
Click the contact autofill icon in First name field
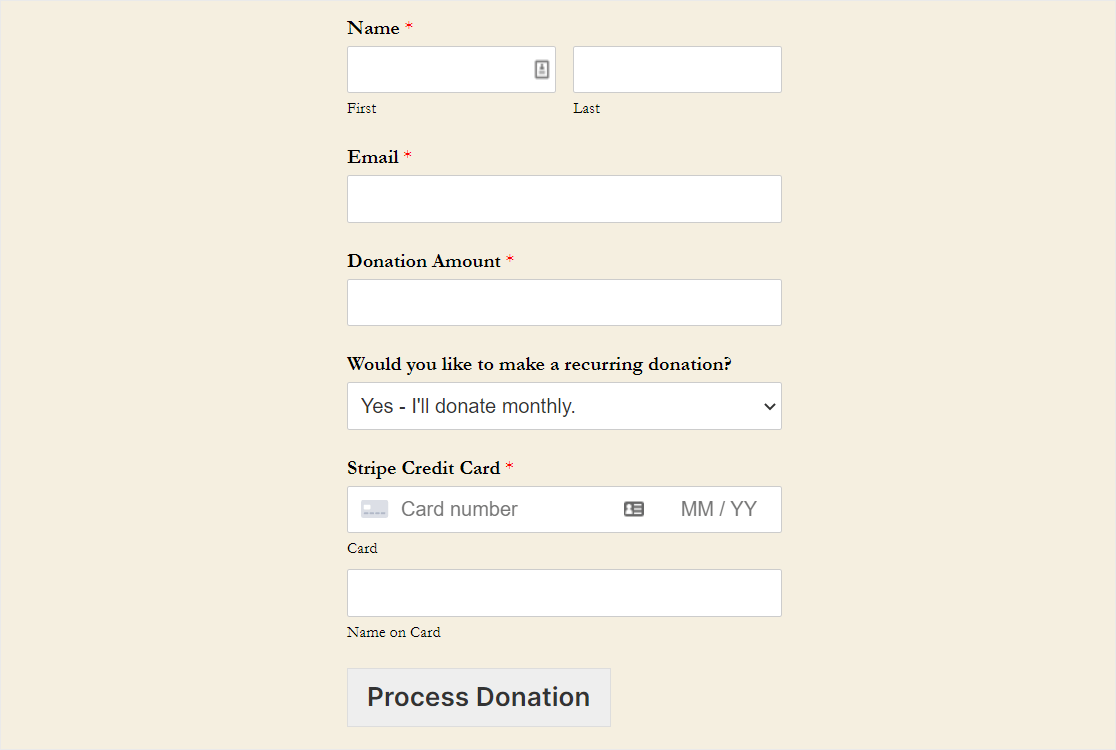pyautogui.click(x=542, y=69)
